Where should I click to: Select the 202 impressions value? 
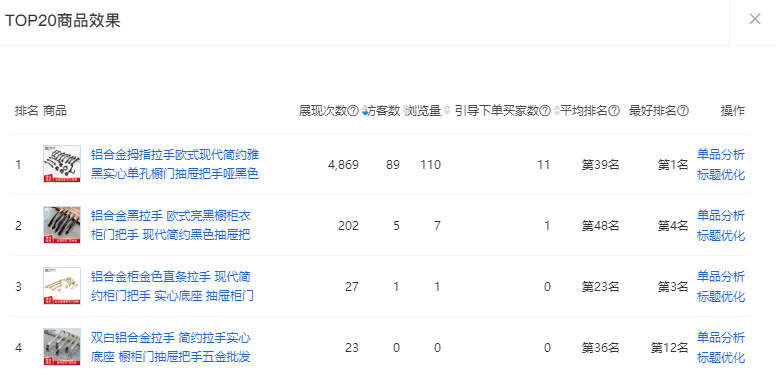(x=348, y=226)
